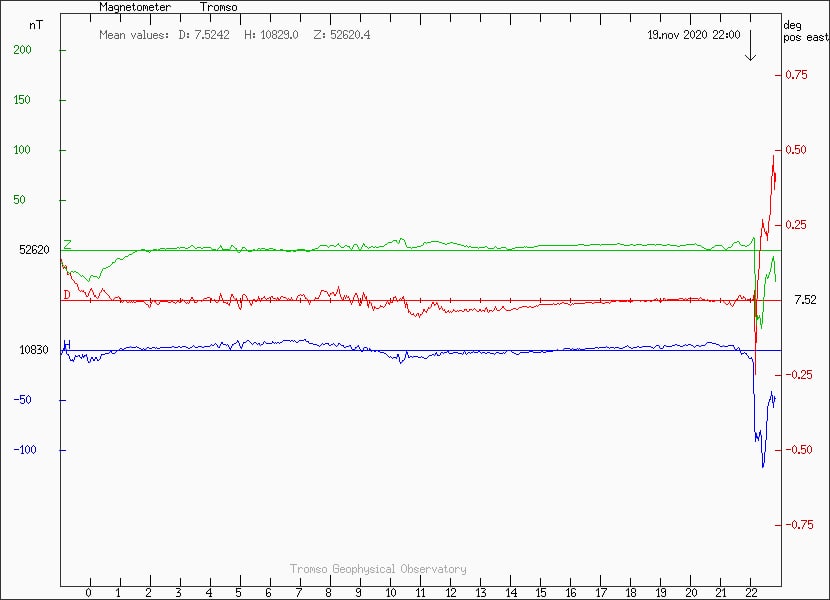Click the red 'D' trace label
This screenshot has width=830, height=600.
click(x=67, y=295)
